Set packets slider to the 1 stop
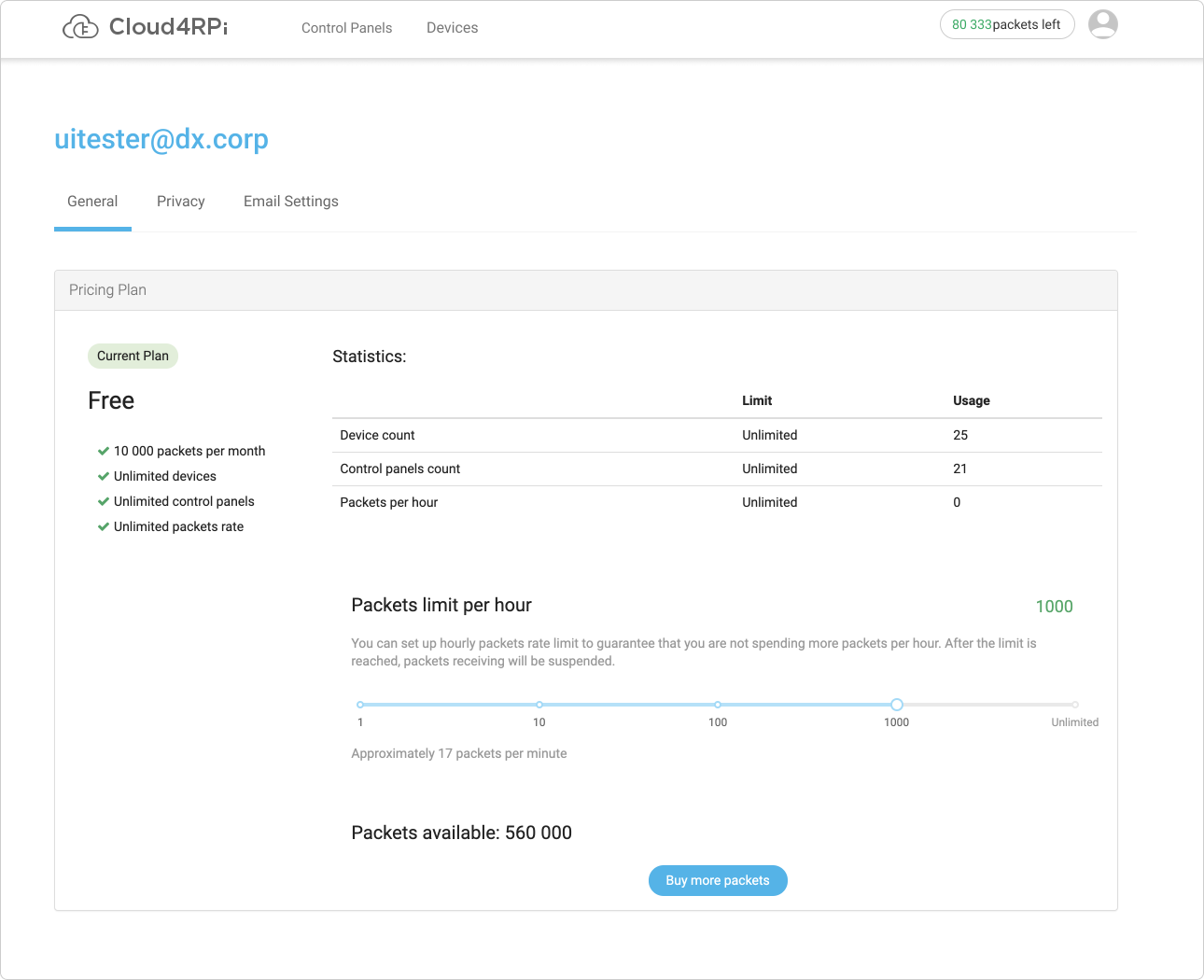This screenshot has height=980, width=1204. click(360, 705)
